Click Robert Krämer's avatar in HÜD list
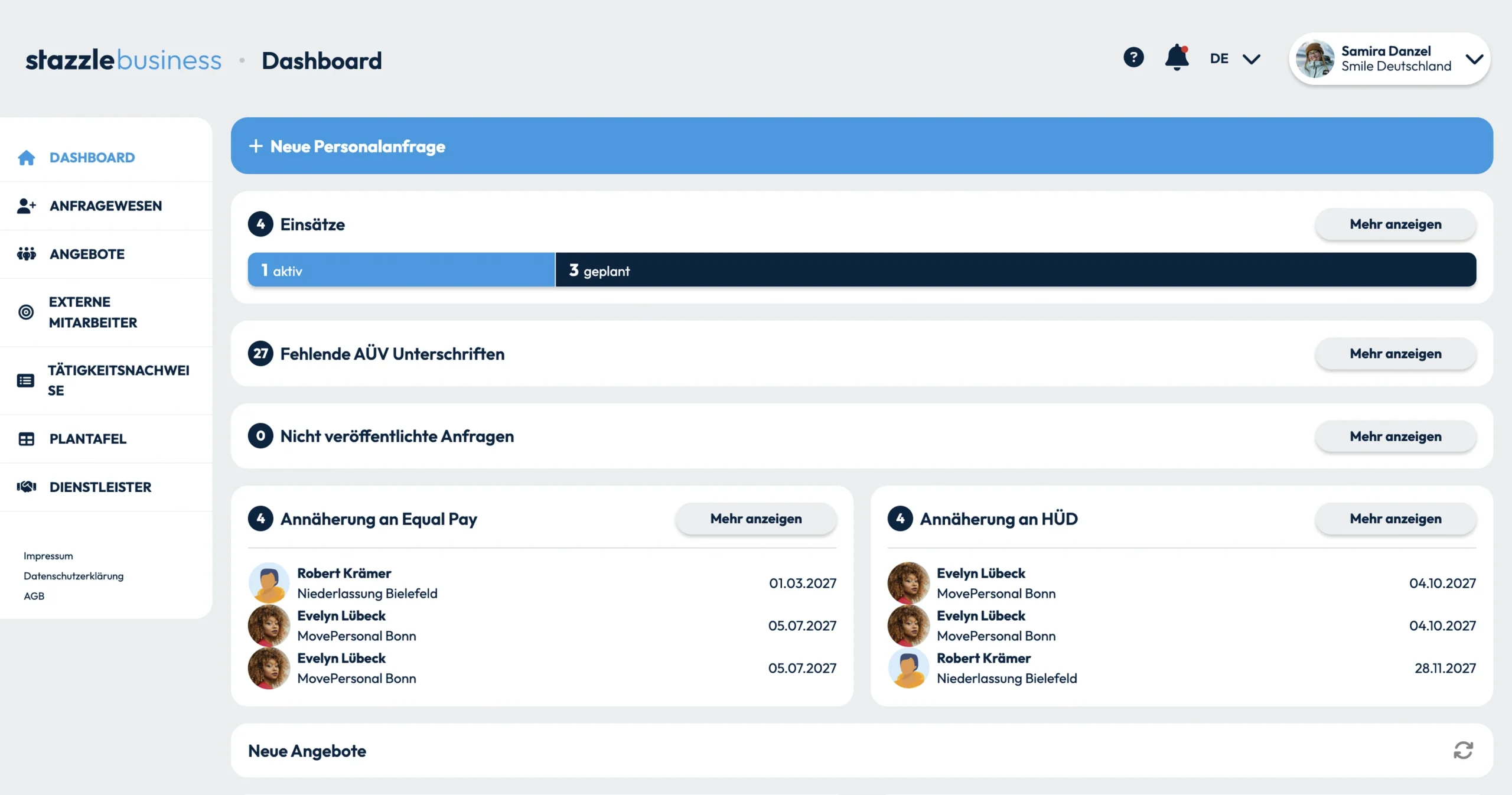 click(908, 668)
